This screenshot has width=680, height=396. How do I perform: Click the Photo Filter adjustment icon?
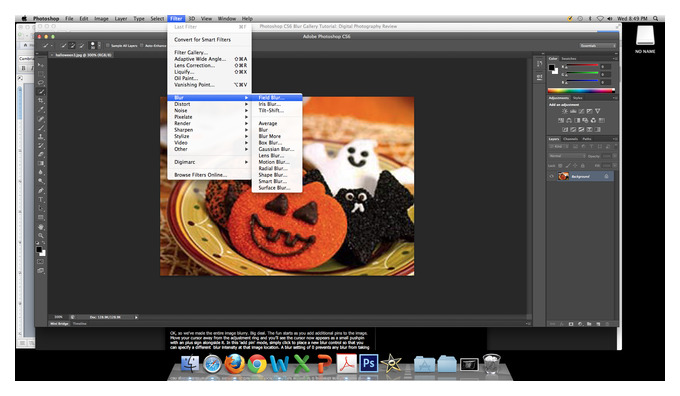coord(585,120)
